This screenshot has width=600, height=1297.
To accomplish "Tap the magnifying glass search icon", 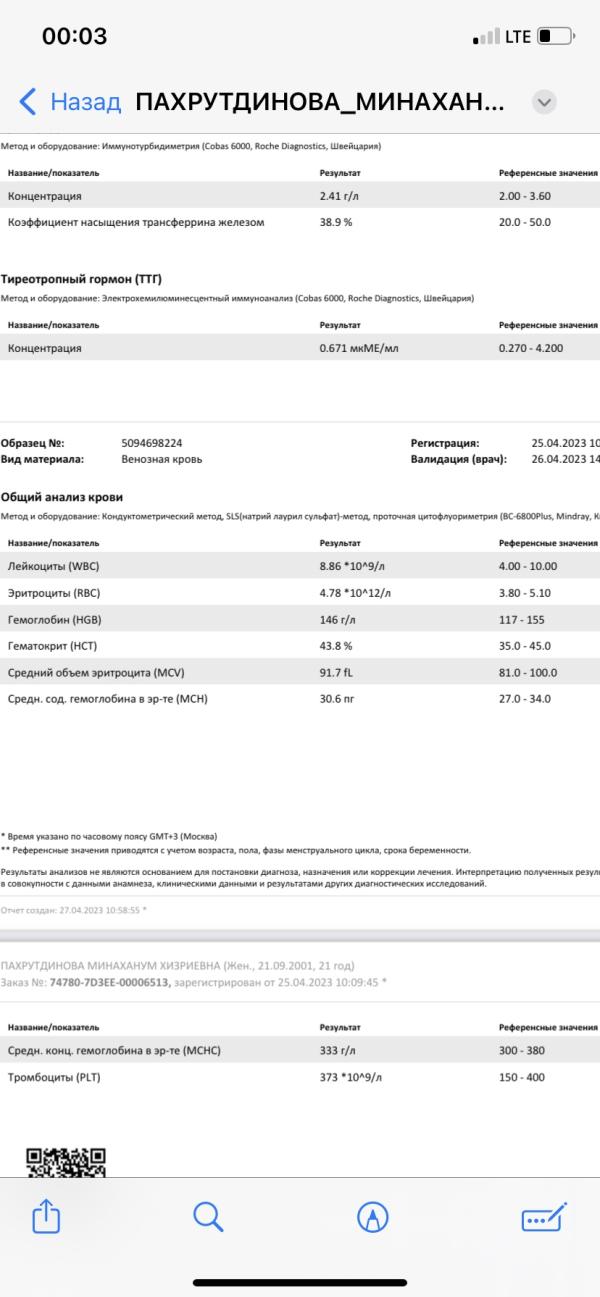I will [207, 1215].
